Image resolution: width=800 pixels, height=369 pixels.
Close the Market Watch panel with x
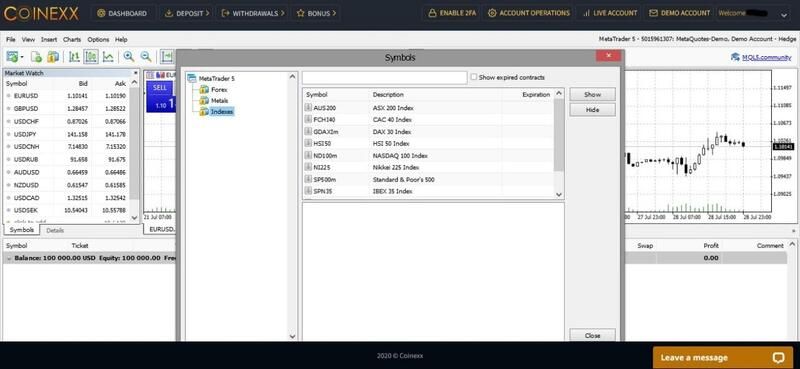135,73
